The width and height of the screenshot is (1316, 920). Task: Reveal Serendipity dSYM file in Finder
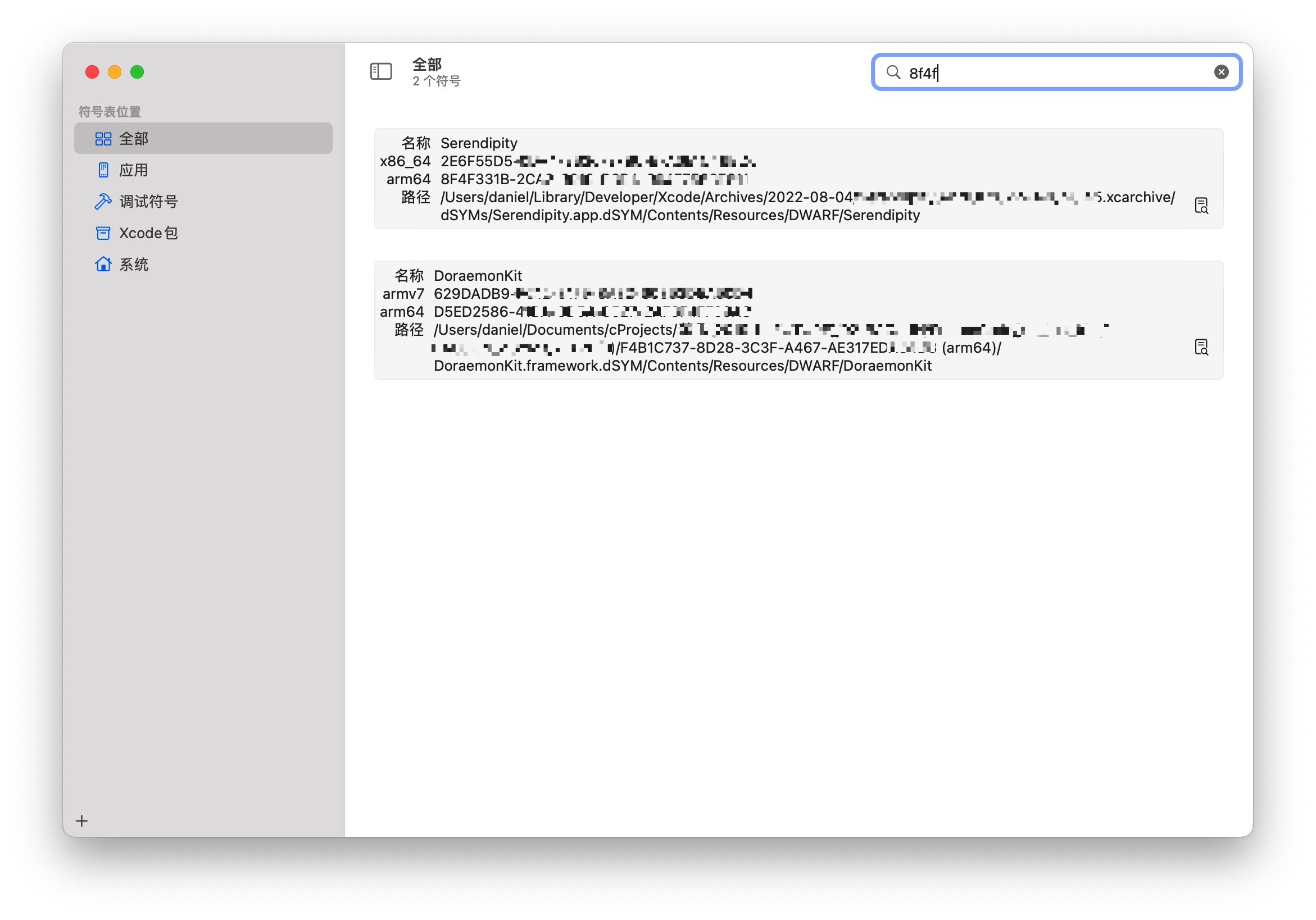[1201, 206]
